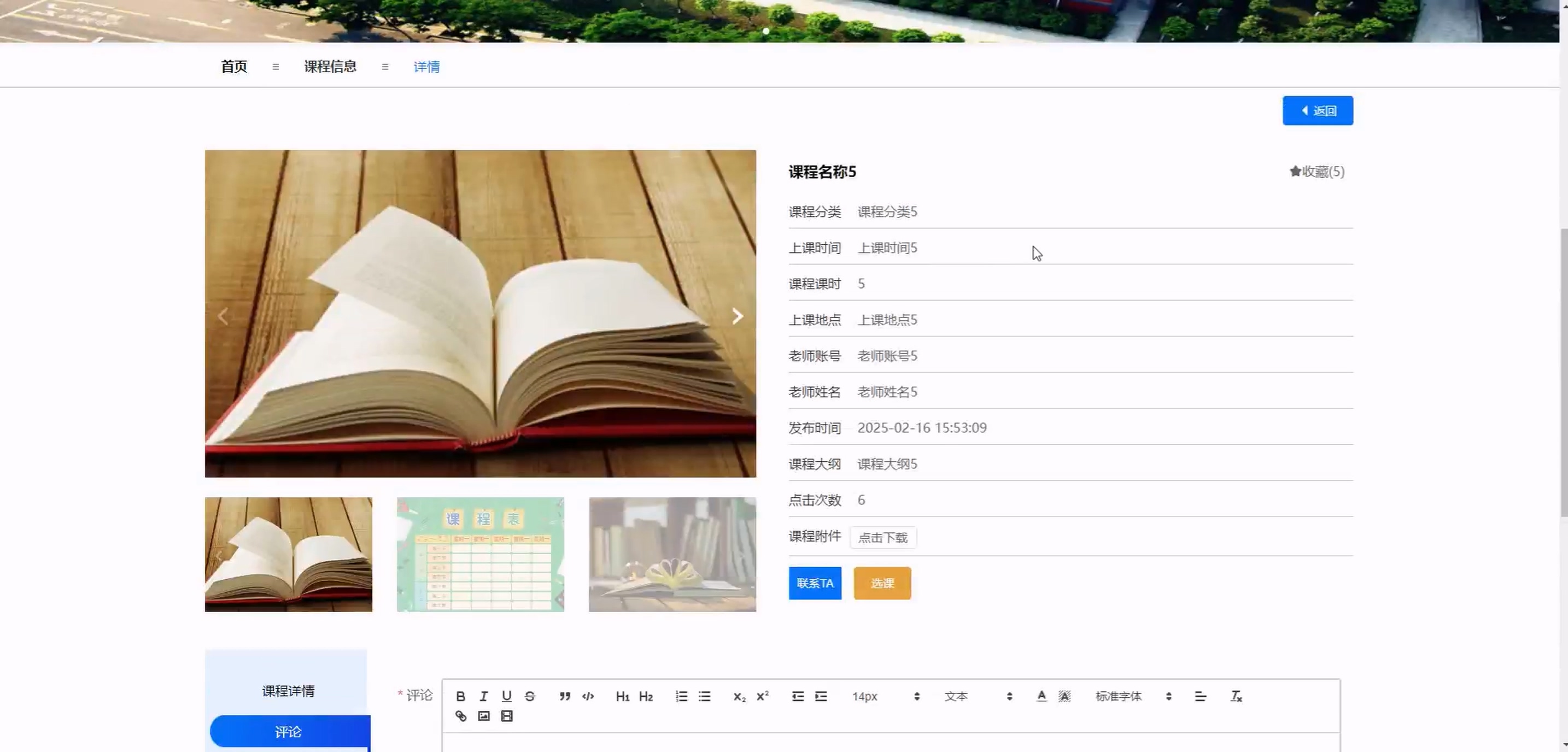Insert a code block in editor

588,696
